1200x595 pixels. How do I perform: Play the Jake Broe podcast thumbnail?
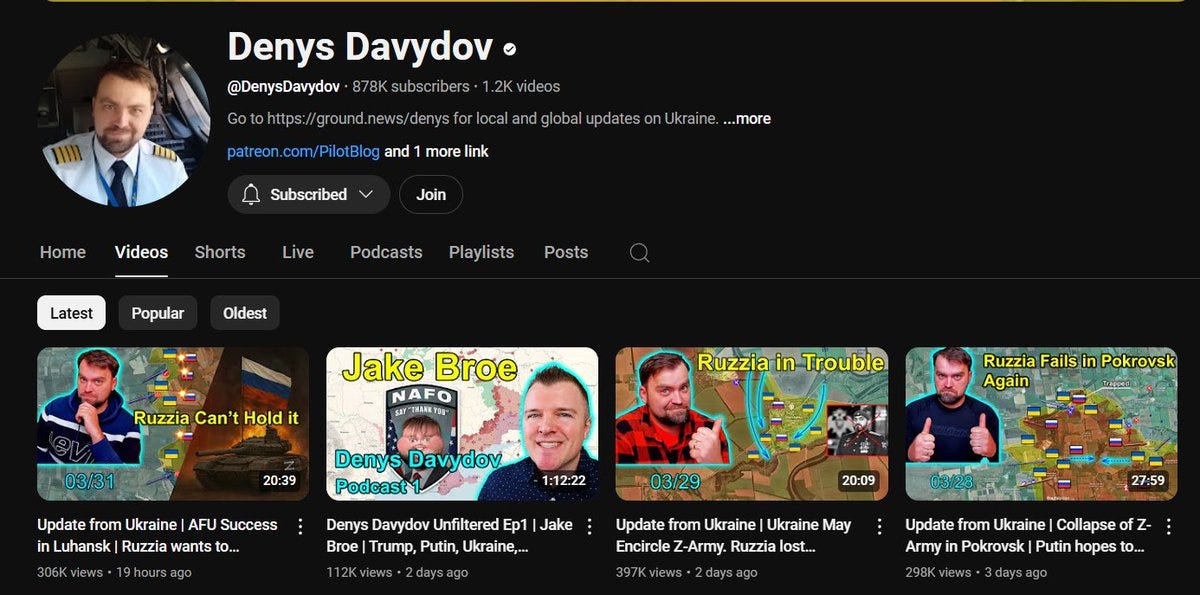[x=462, y=424]
